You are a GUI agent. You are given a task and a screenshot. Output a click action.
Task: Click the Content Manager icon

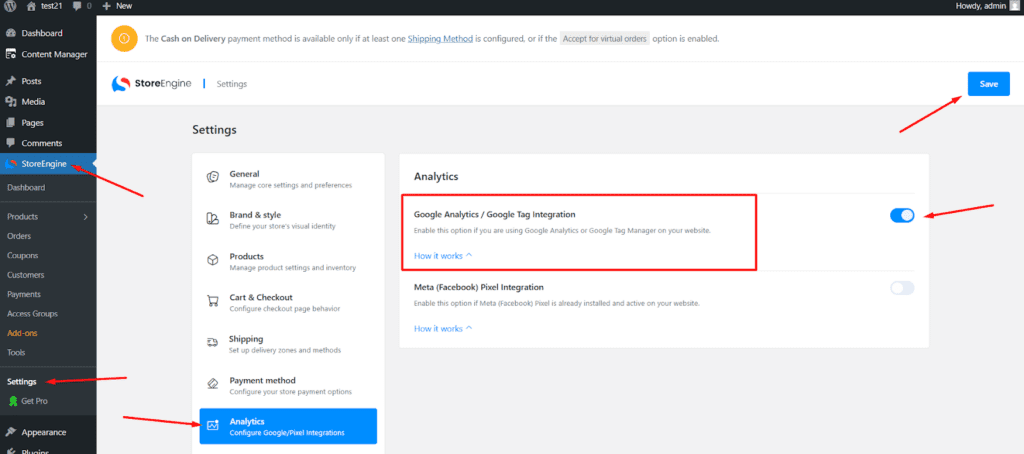(x=10, y=54)
